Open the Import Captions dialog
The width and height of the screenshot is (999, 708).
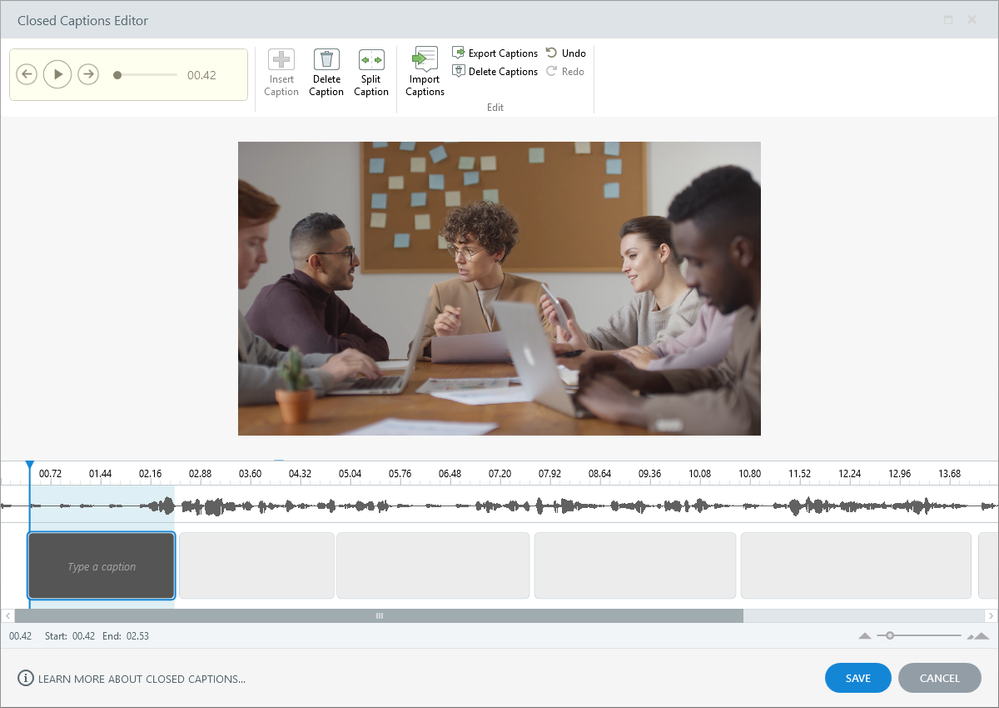(425, 60)
